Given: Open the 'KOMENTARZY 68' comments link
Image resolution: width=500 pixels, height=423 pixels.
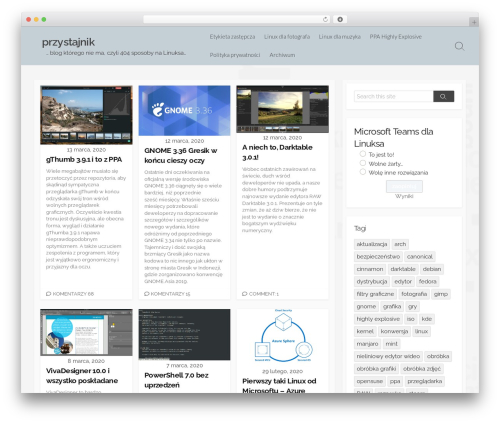Looking at the screenshot, I should point(73,294).
